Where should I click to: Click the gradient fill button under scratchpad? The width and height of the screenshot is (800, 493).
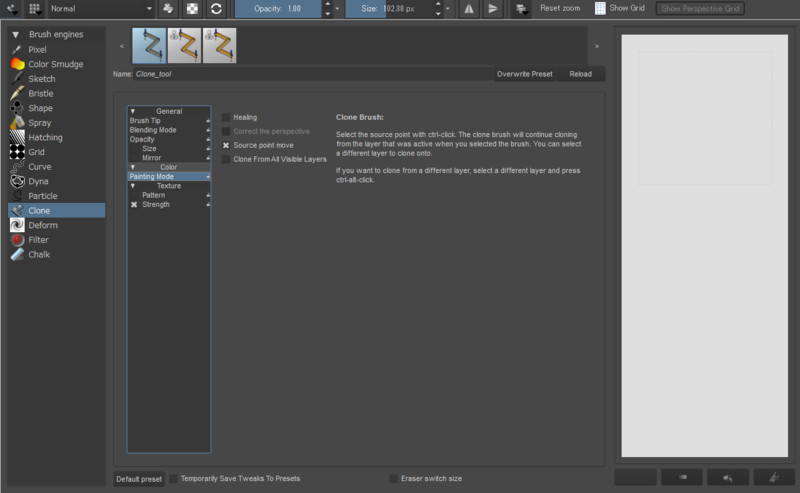682,477
